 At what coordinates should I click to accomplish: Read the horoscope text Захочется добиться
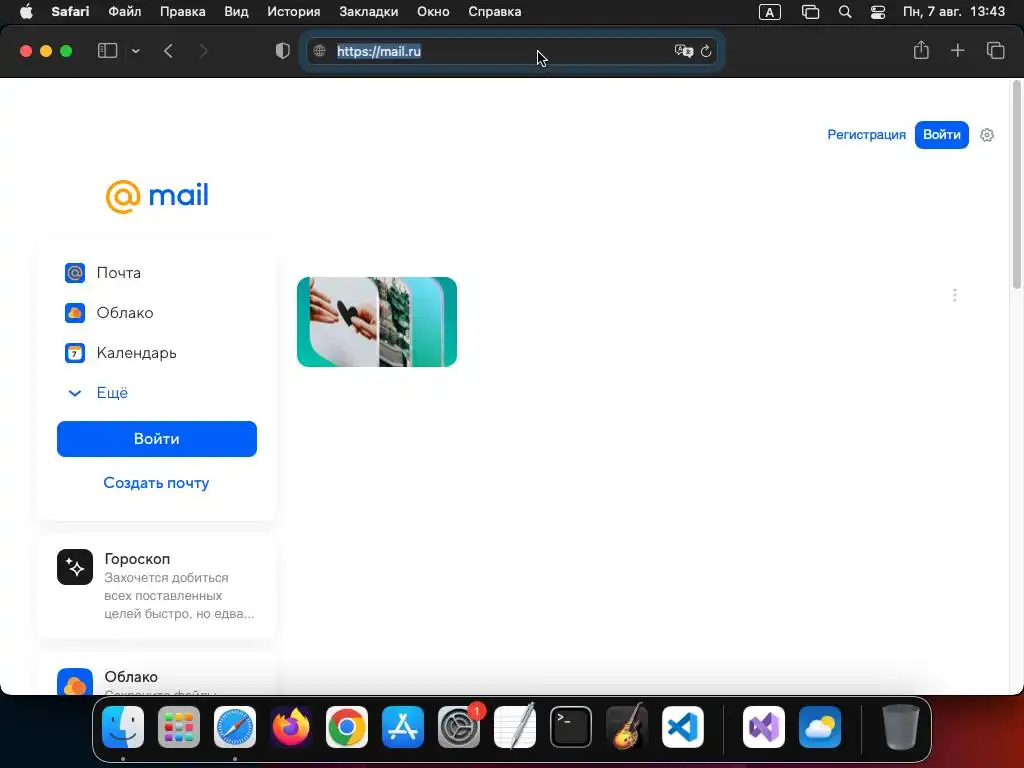coord(167,577)
